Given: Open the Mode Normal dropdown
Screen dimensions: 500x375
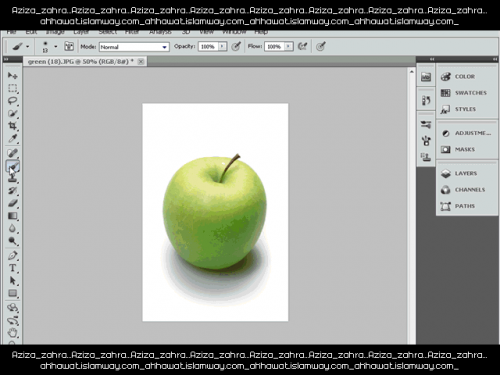Looking at the screenshot, I should [134, 47].
